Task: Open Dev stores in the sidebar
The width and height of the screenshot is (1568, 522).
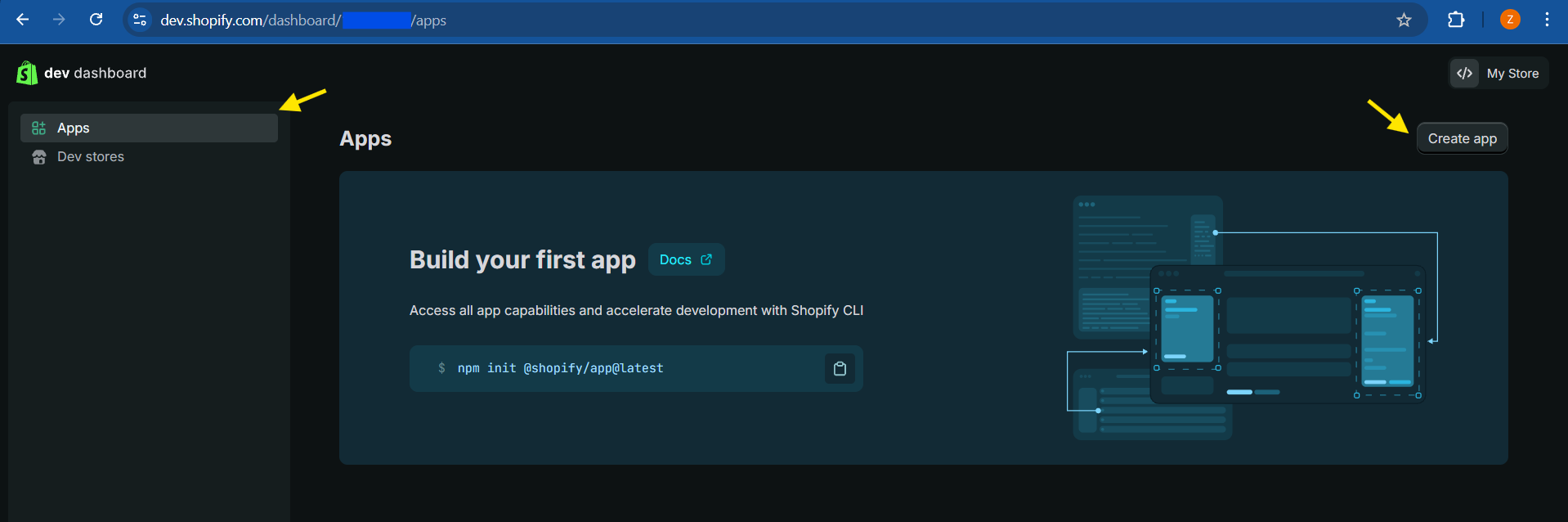Action: 91,157
